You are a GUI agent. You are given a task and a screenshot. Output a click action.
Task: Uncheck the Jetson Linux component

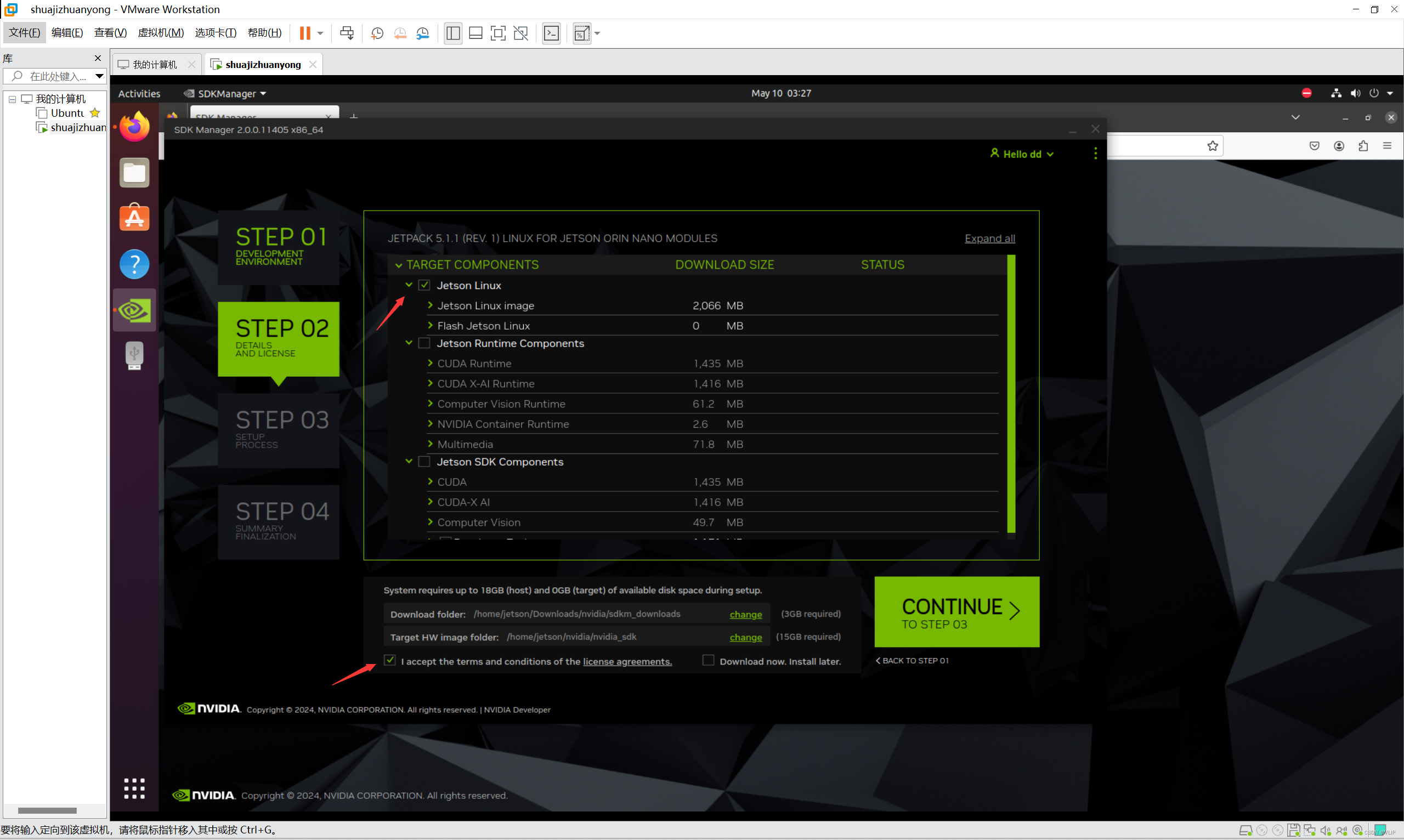point(424,285)
